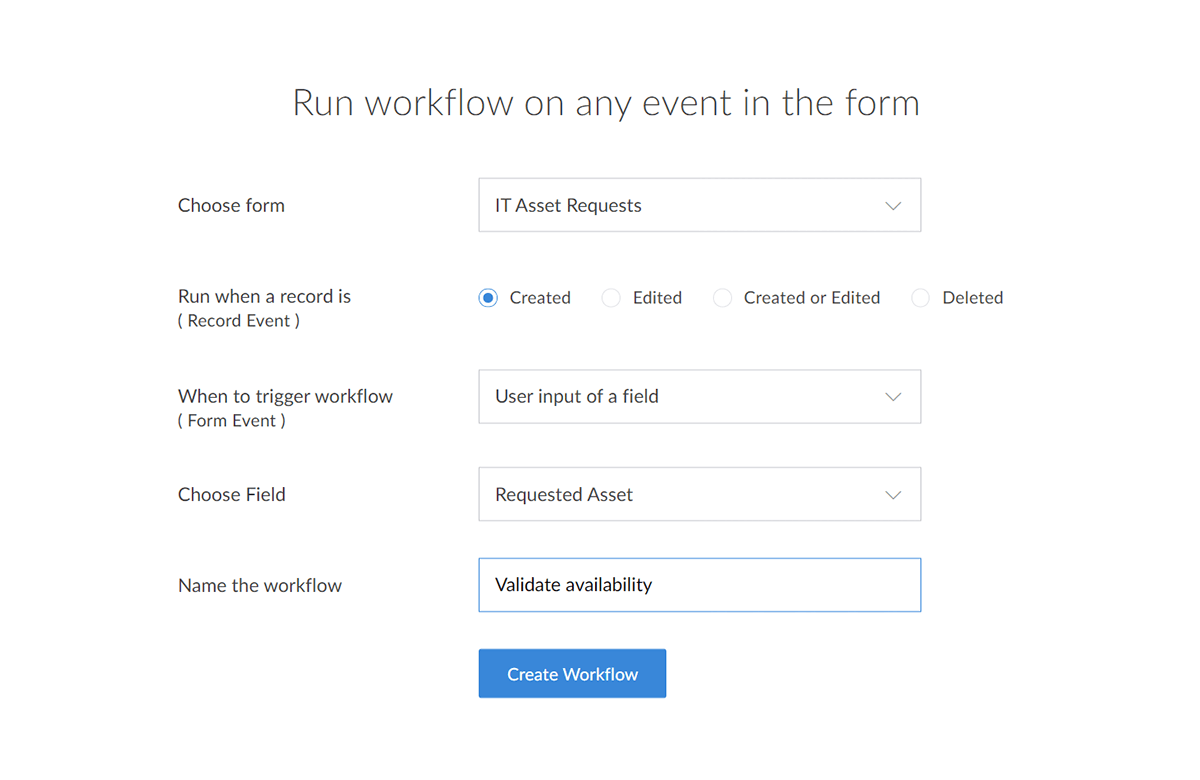
Task: Select the Deleted record event option
Action: [919, 297]
